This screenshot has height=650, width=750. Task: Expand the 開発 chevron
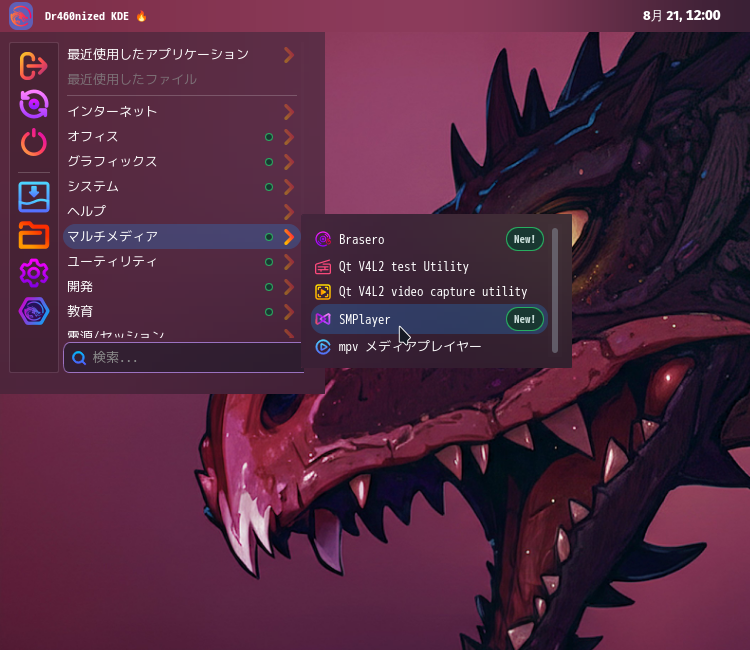pyautogui.click(x=288, y=286)
